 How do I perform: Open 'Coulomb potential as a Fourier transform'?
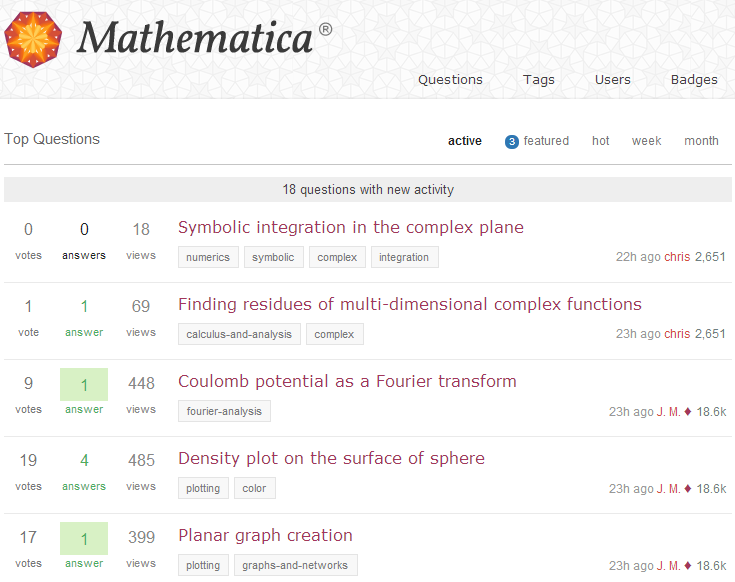coord(347,381)
